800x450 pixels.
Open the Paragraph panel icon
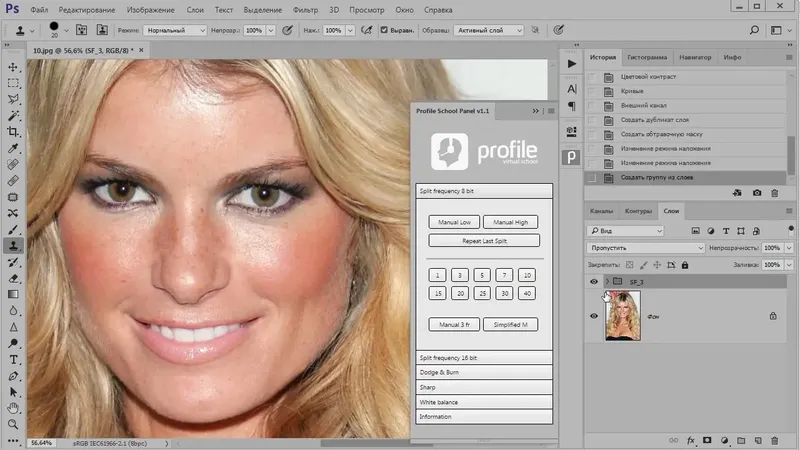pos(571,106)
